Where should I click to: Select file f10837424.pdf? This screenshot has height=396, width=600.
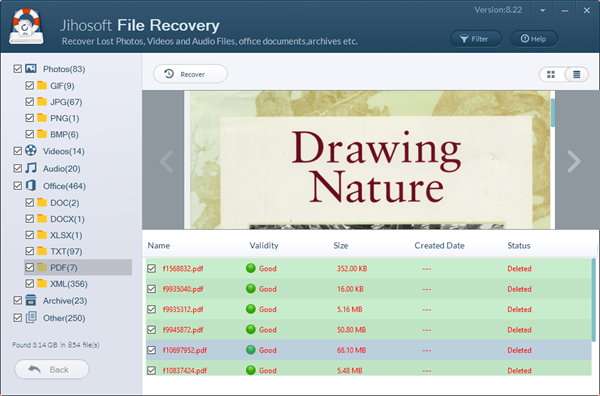click(x=185, y=370)
